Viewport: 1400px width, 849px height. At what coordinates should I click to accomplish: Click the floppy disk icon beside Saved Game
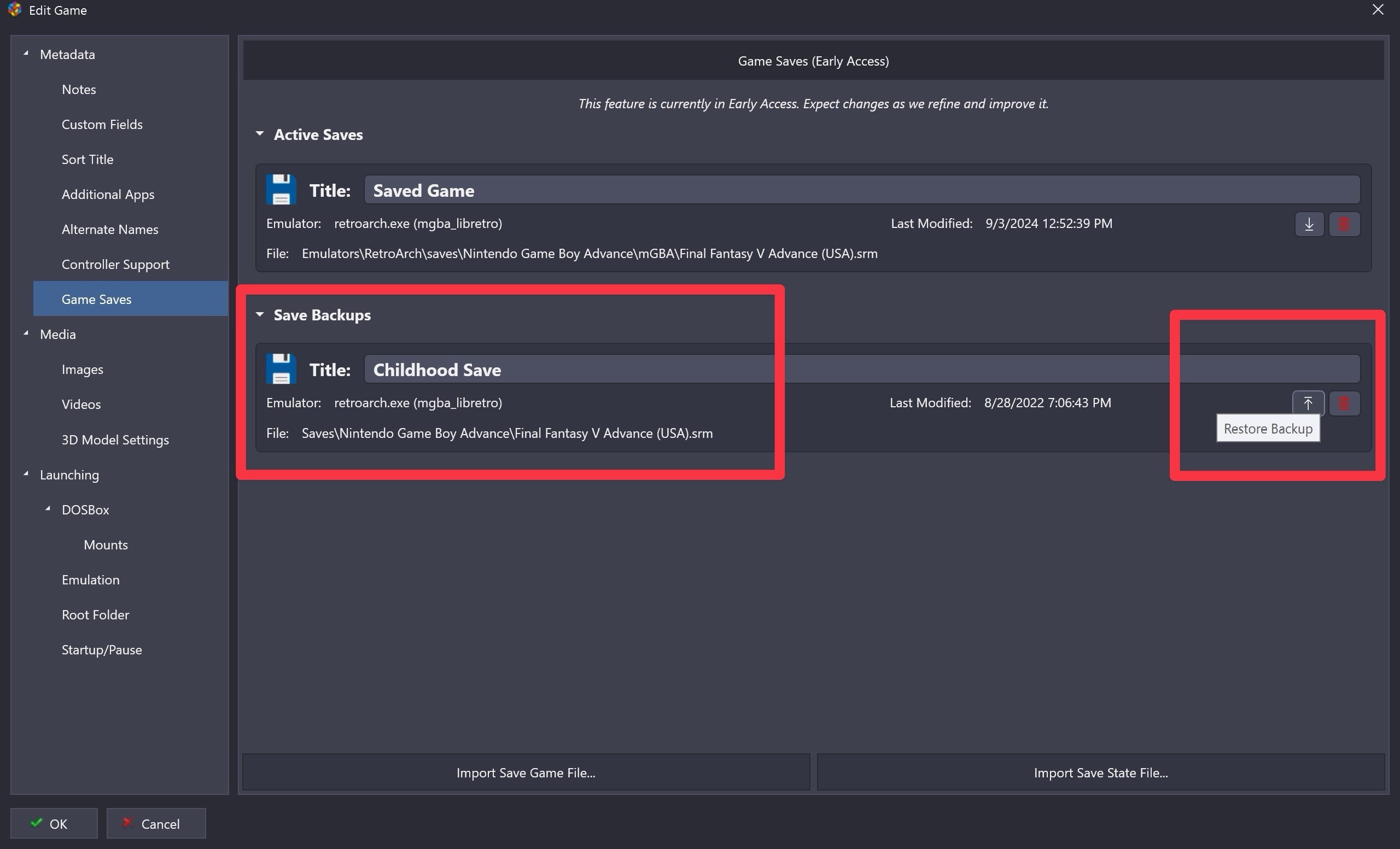[x=281, y=190]
